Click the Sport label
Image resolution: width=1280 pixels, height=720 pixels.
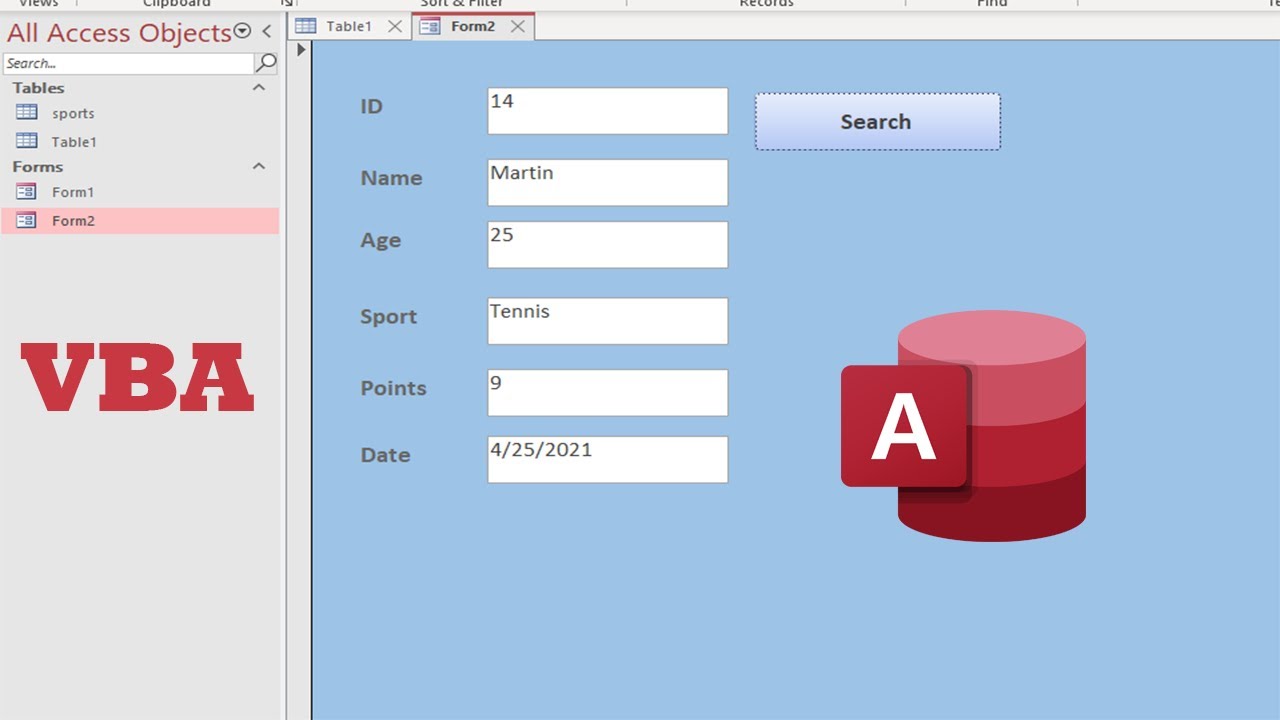[389, 316]
